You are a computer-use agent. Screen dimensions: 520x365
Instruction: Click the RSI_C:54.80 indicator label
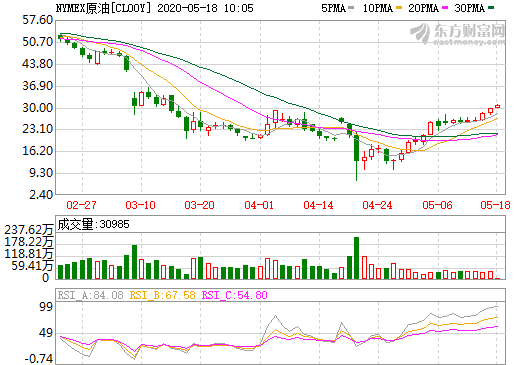235,295
